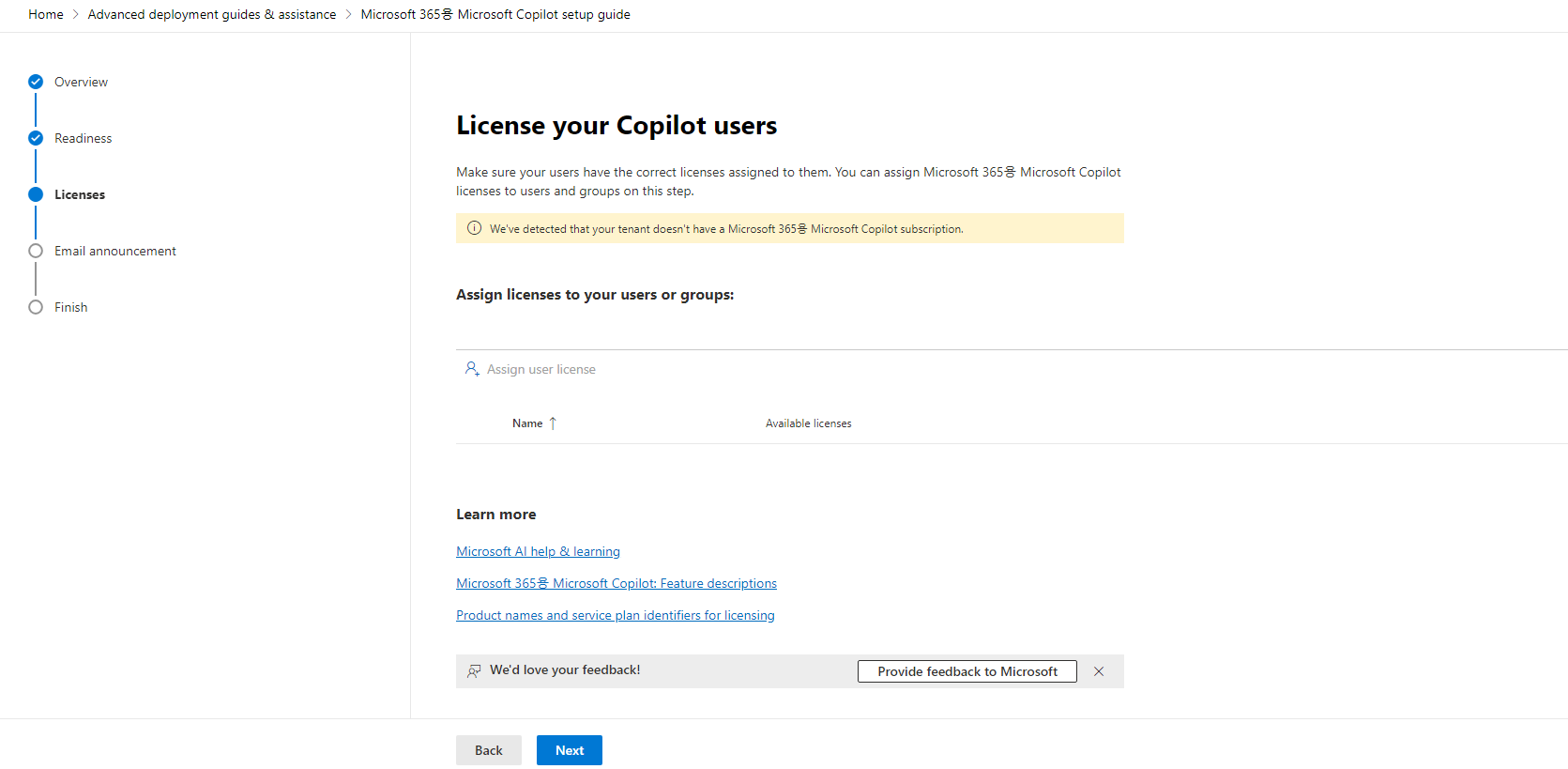Click the Overview step checkmark icon
The width and height of the screenshot is (1568, 769).
pyautogui.click(x=36, y=82)
